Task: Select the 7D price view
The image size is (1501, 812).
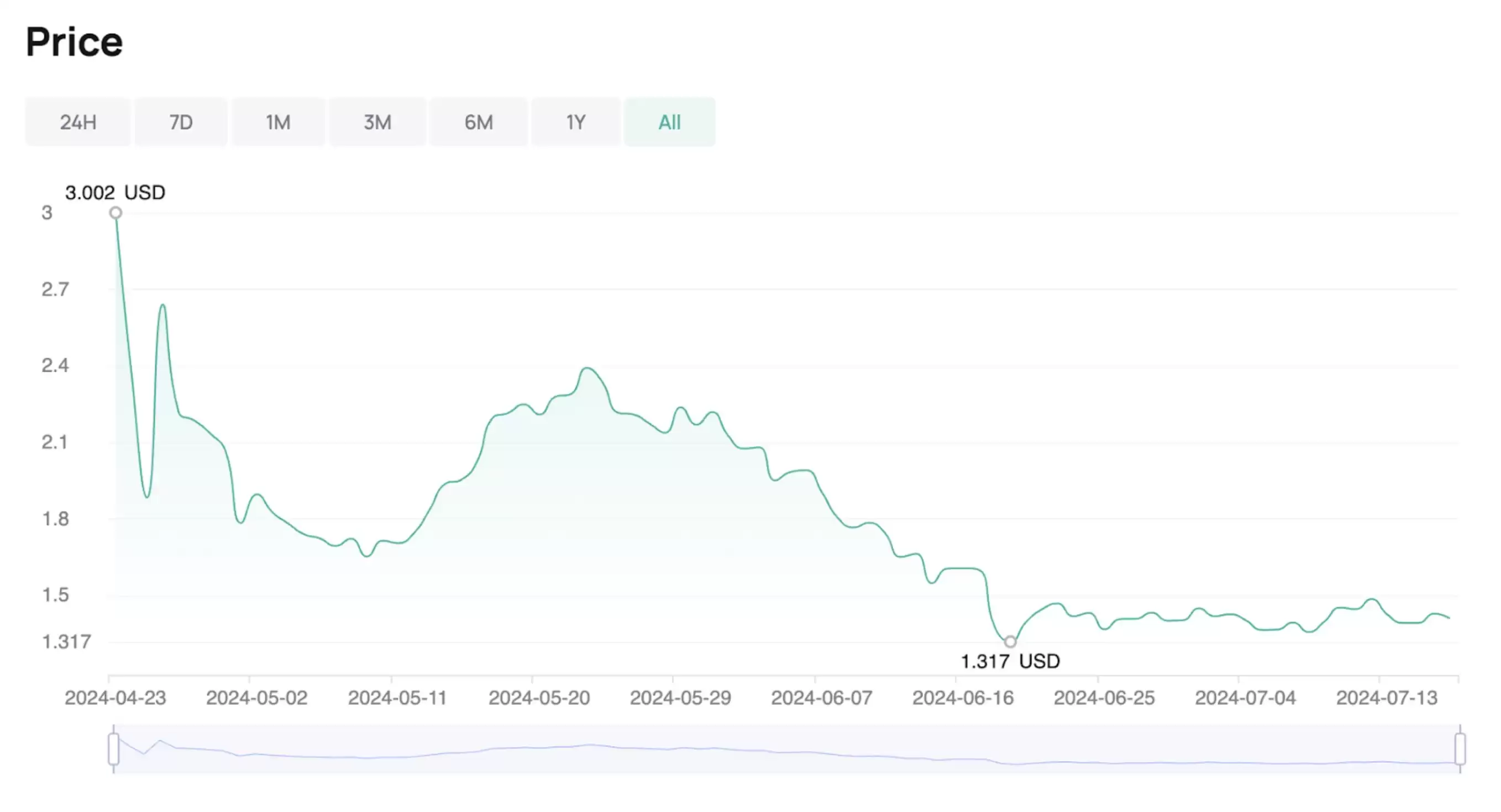Action: (x=181, y=122)
